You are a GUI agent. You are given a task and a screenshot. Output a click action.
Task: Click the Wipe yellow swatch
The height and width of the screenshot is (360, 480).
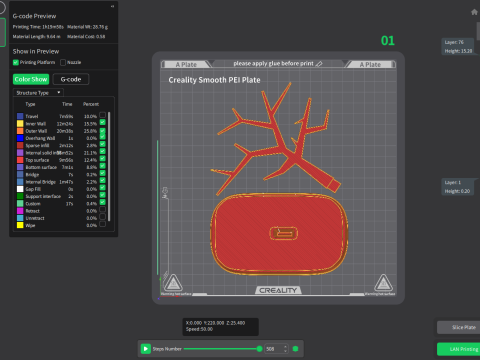[20, 225]
